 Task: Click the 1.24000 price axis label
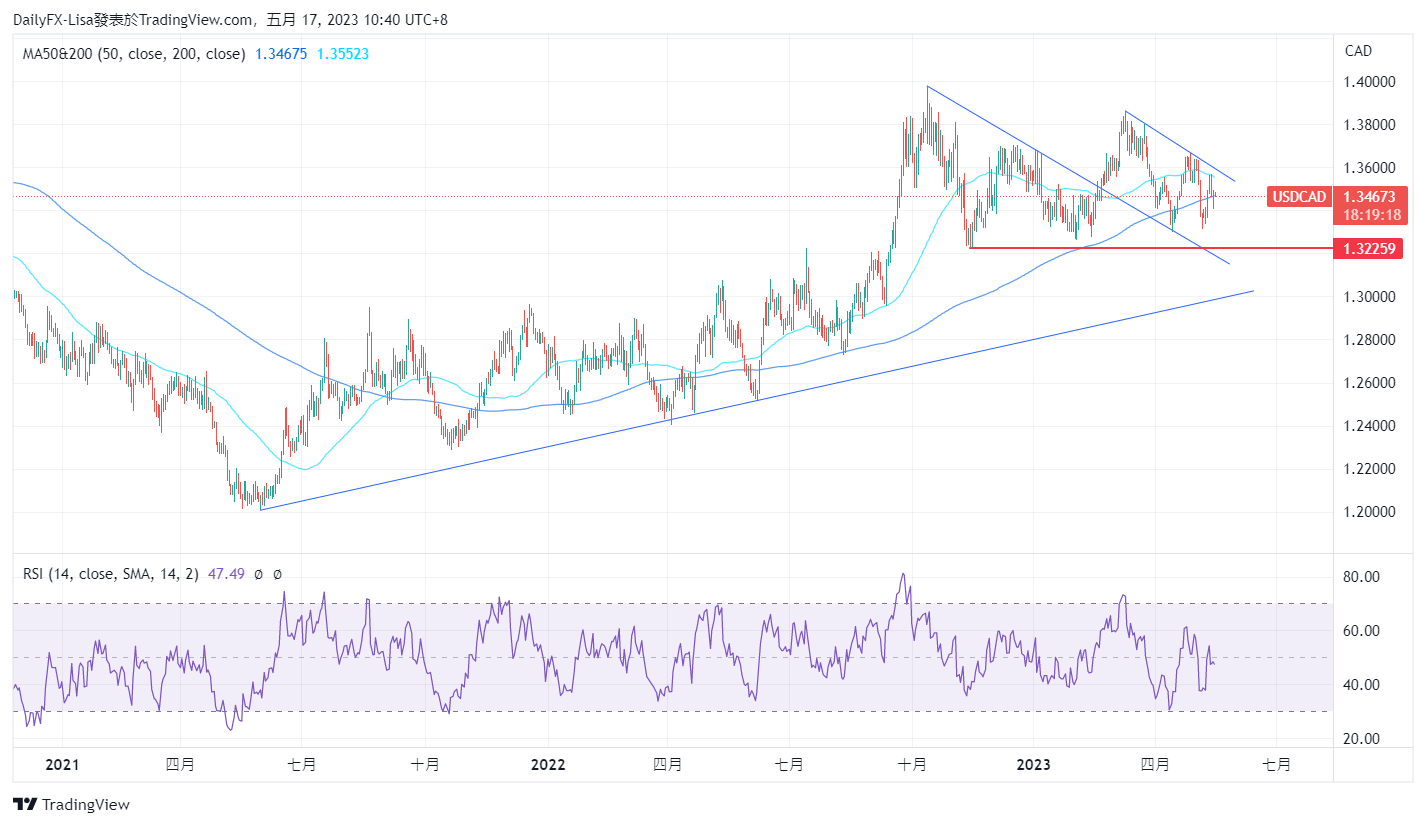coord(1370,426)
